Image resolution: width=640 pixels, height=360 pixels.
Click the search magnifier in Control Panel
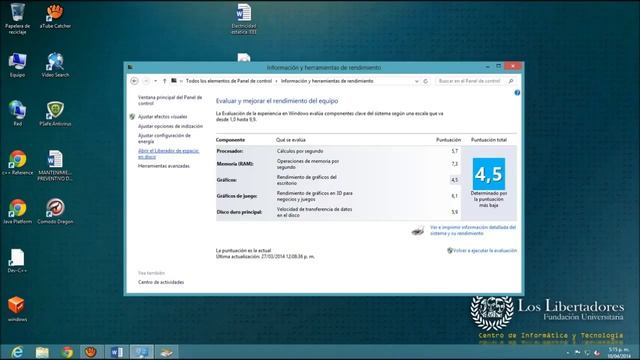pos(511,81)
